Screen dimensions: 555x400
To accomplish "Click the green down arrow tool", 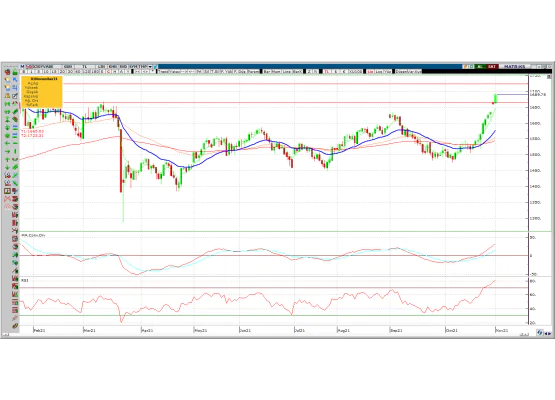I will tap(7, 167).
